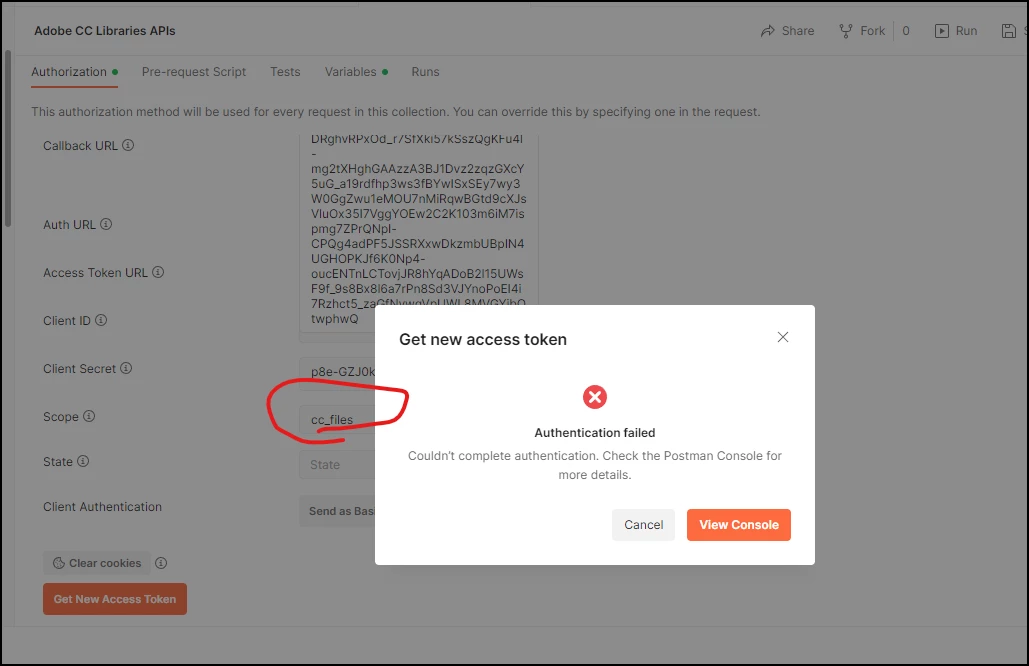Click the Run label
Screen dimensions: 1029x666
click(x=966, y=31)
